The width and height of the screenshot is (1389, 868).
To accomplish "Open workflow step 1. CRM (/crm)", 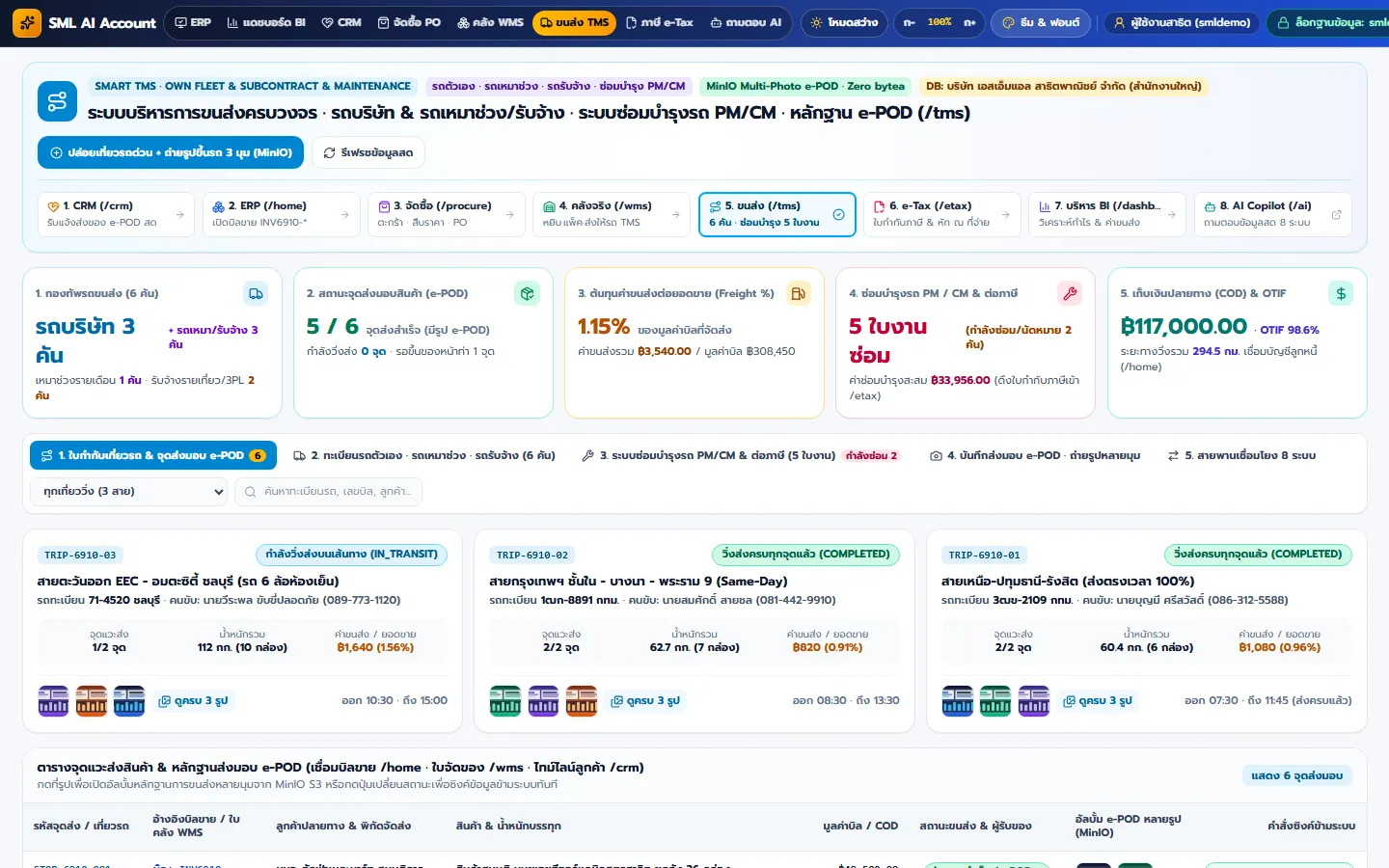I will click(x=115, y=214).
